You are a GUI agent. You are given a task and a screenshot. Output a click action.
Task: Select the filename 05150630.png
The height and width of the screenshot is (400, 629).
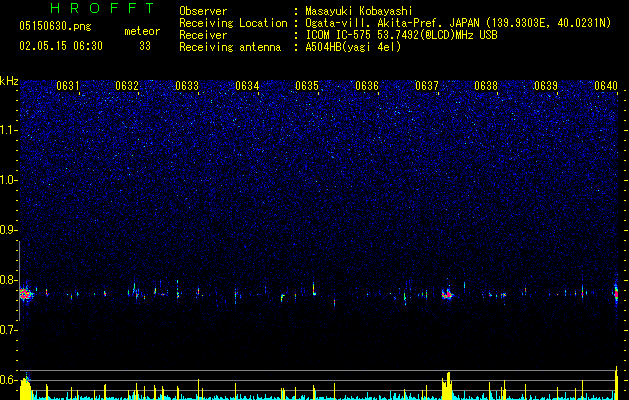point(55,27)
